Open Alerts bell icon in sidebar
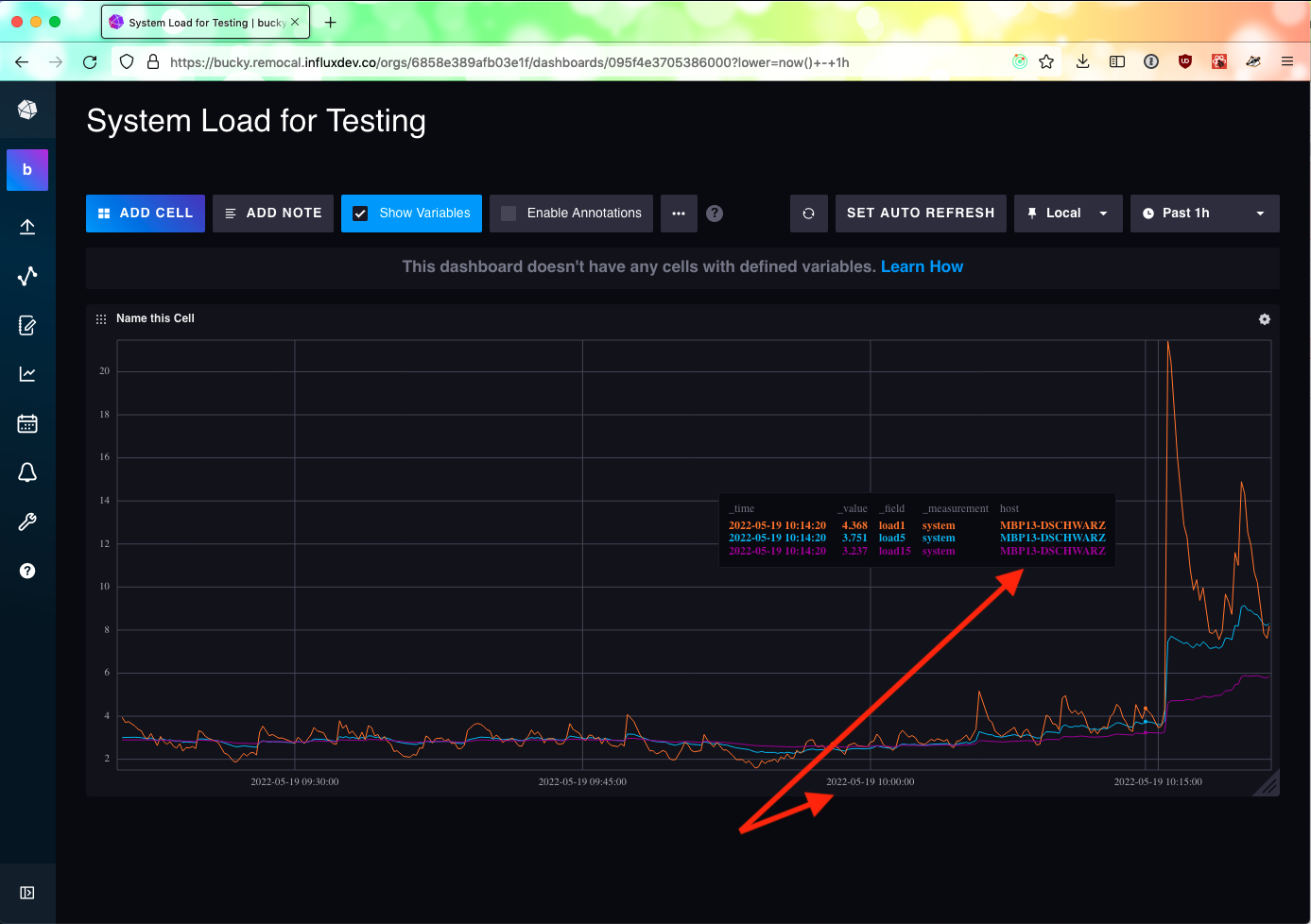This screenshot has width=1311, height=924. [27, 472]
